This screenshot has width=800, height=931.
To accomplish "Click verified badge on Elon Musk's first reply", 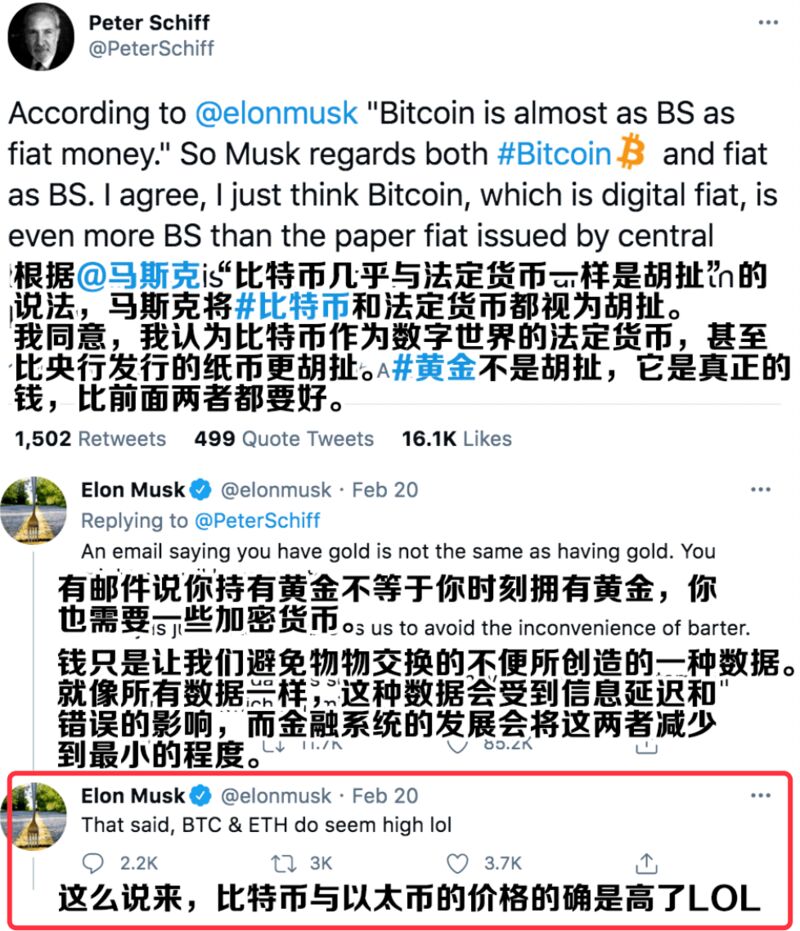I will click(x=201, y=490).
